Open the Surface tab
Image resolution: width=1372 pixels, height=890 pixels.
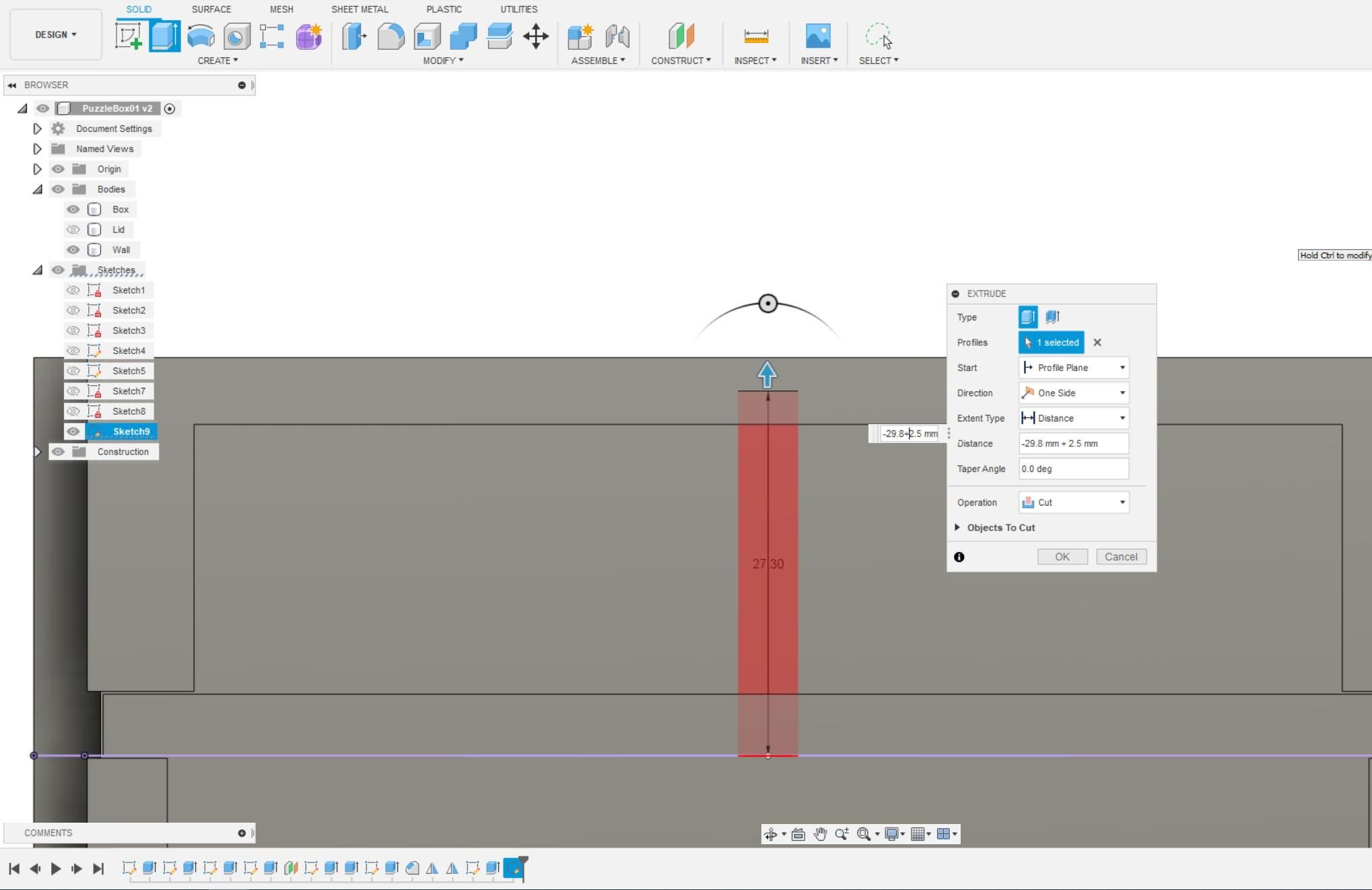pyautogui.click(x=211, y=9)
